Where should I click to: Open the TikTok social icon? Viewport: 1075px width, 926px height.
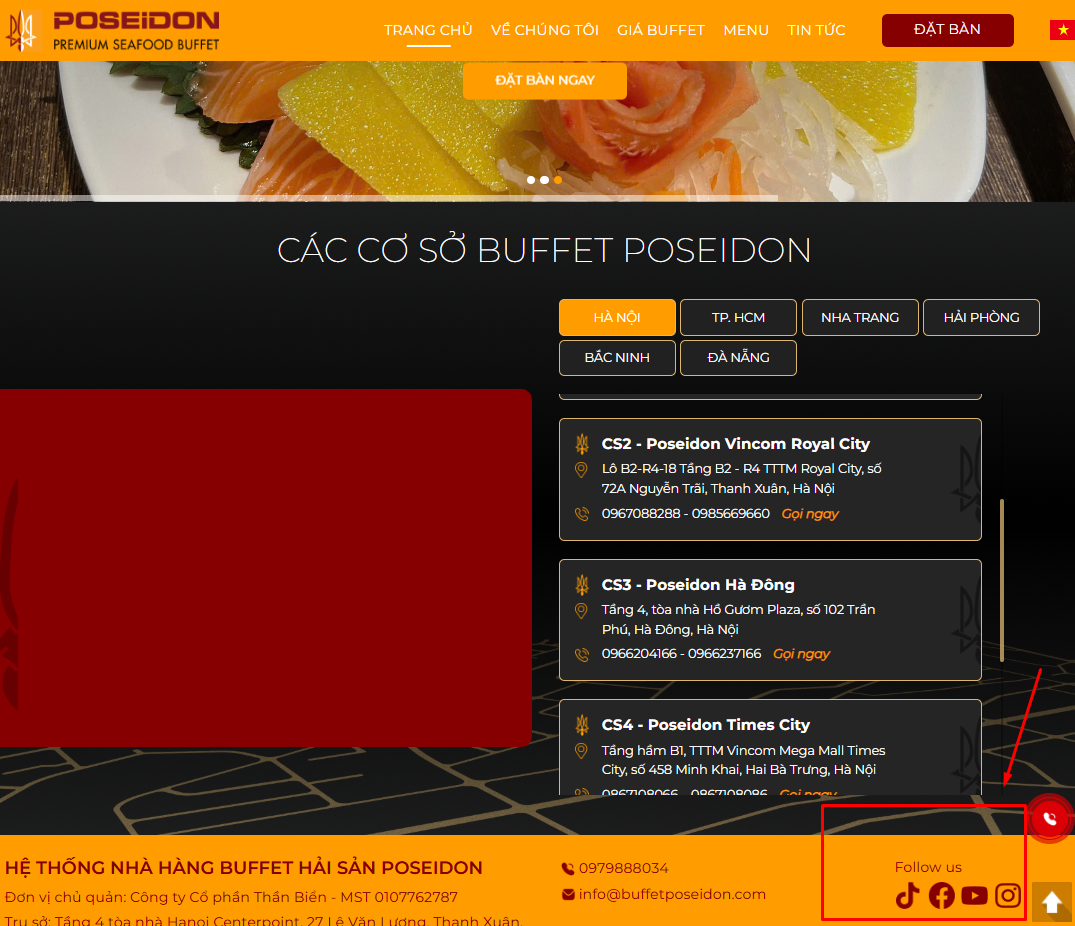coord(907,896)
